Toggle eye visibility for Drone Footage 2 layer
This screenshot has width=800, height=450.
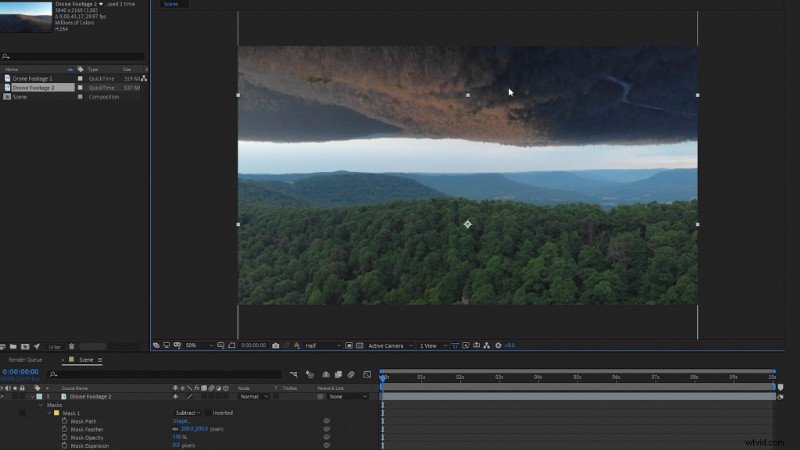pyautogui.click(x=2, y=396)
